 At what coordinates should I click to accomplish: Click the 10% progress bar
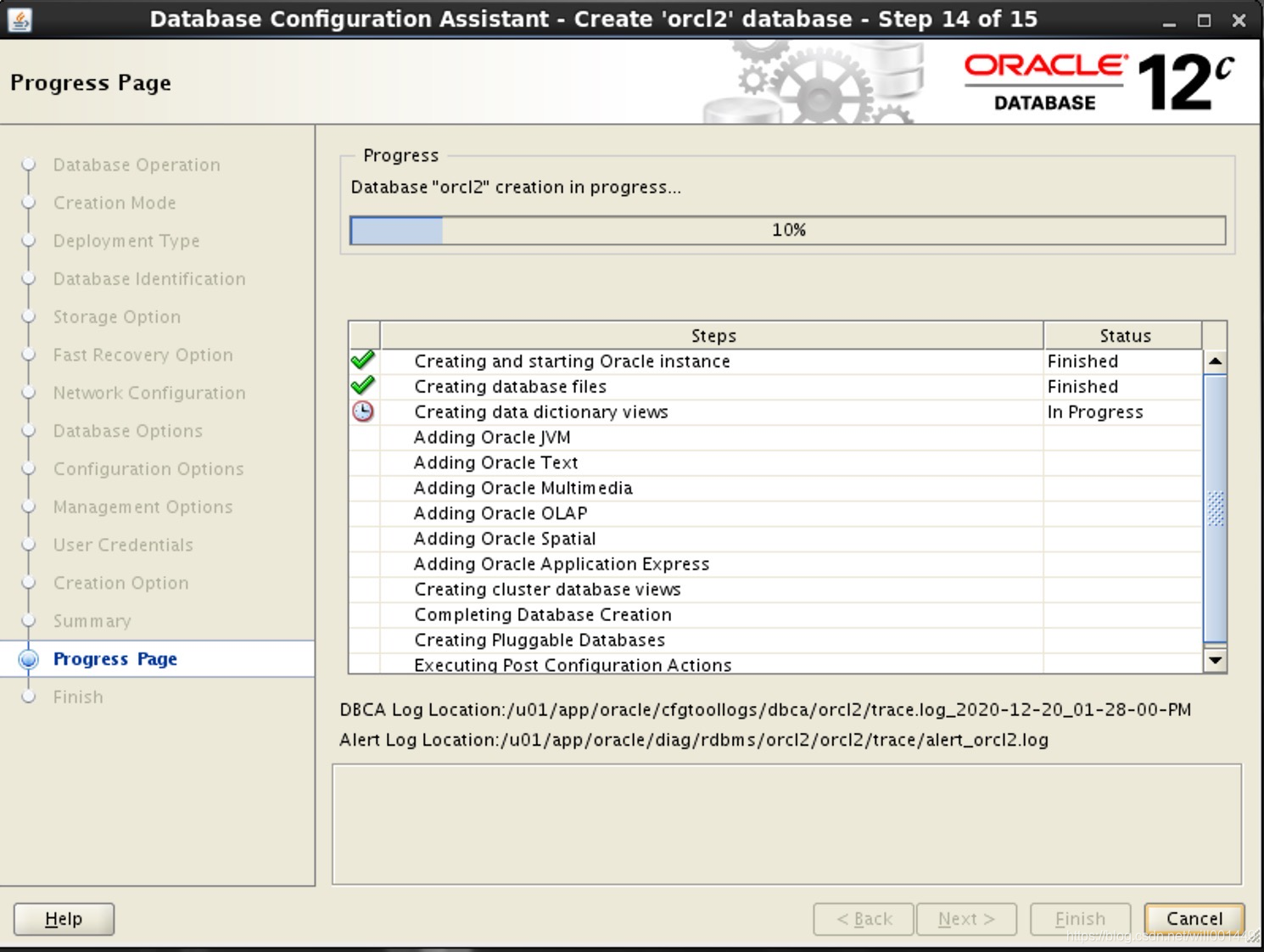(x=787, y=230)
